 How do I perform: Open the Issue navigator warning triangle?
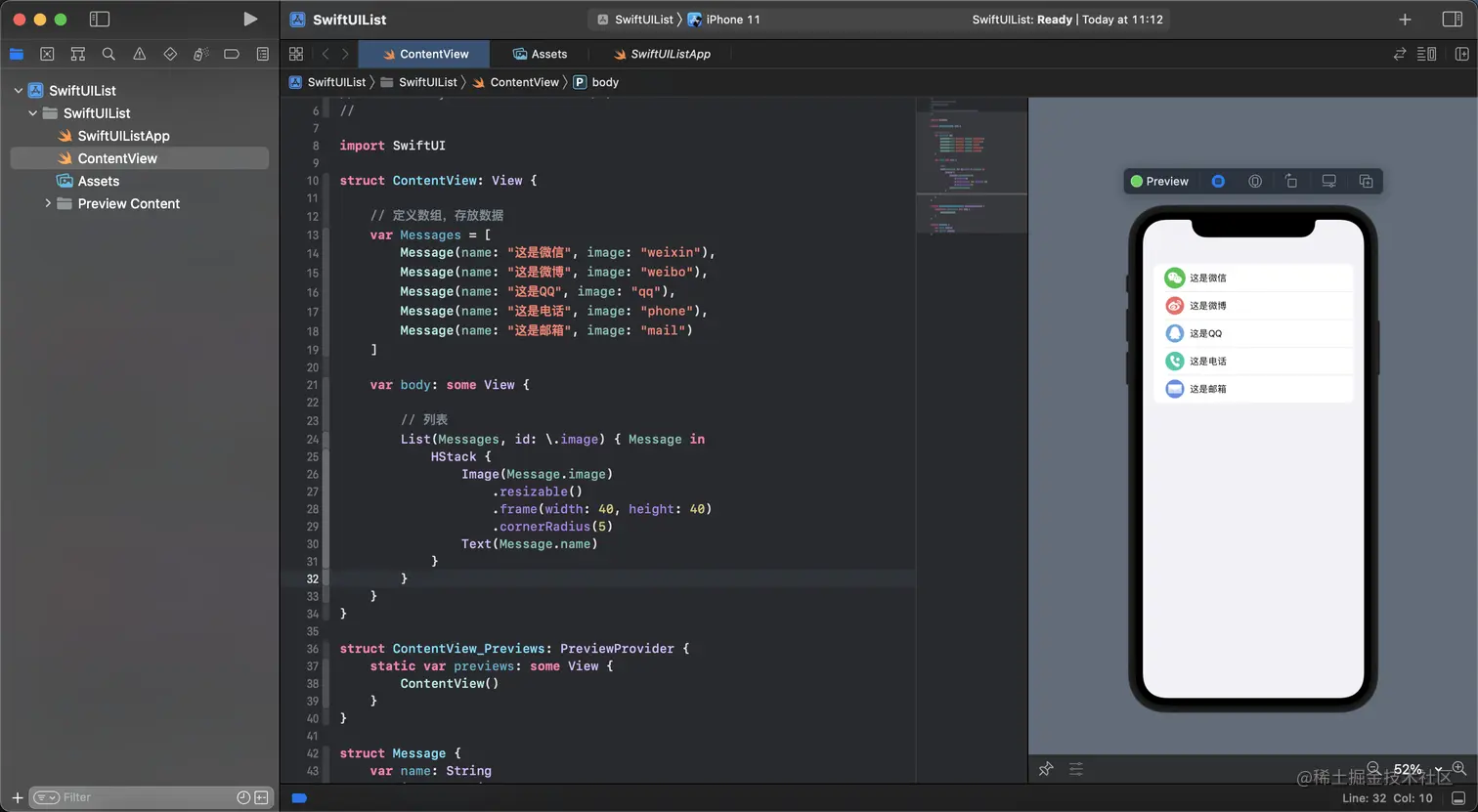coord(140,54)
